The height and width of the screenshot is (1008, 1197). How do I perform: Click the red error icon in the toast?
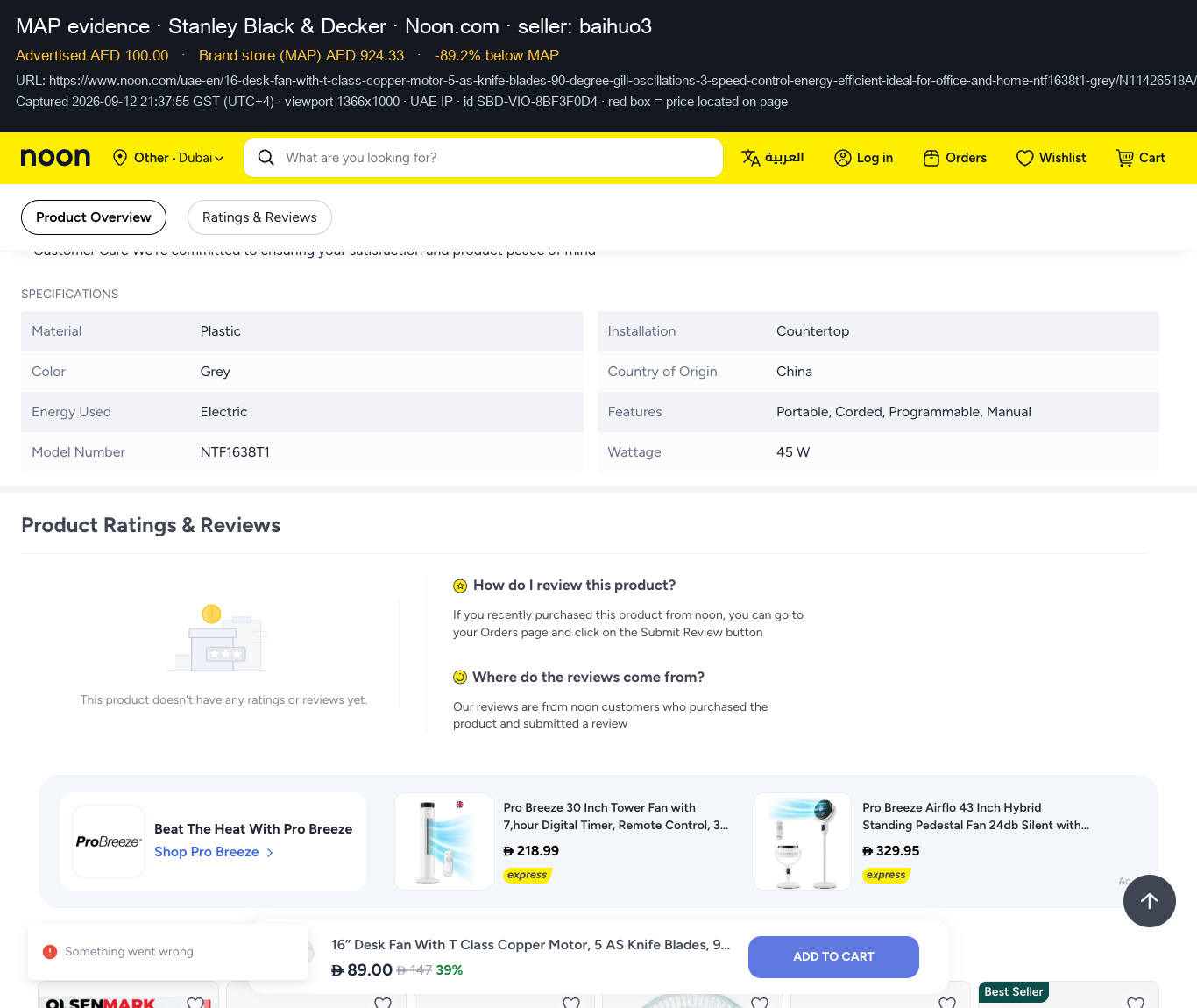point(50,952)
